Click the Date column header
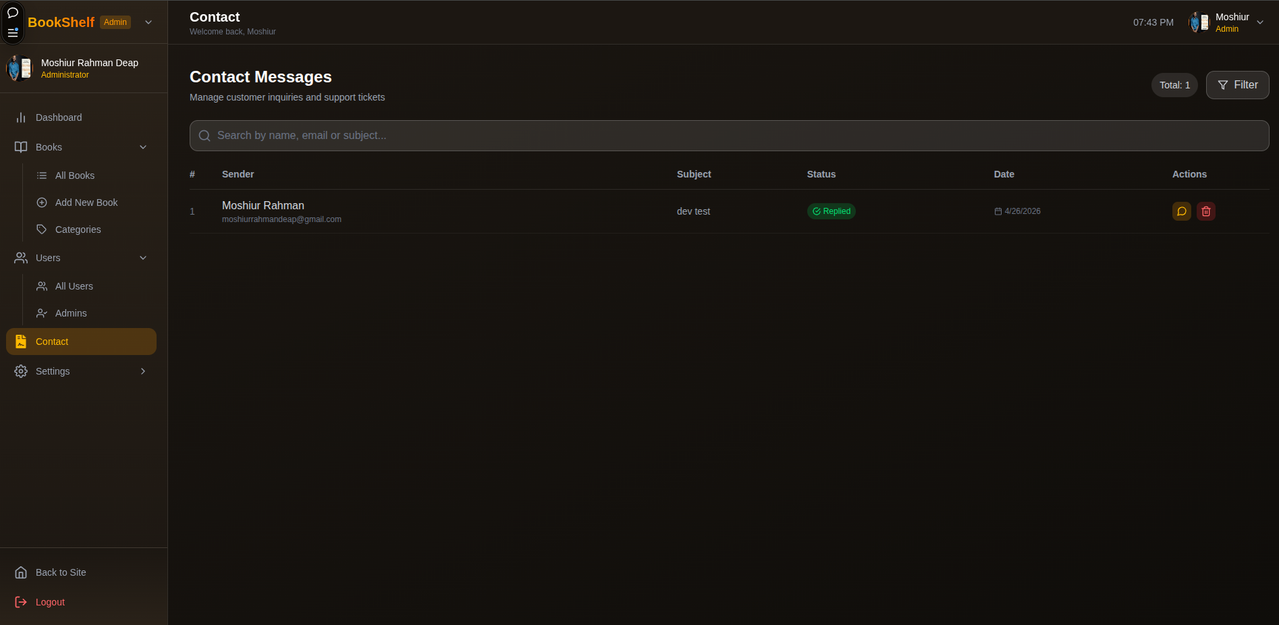The height and width of the screenshot is (625, 1279). pos(1004,174)
